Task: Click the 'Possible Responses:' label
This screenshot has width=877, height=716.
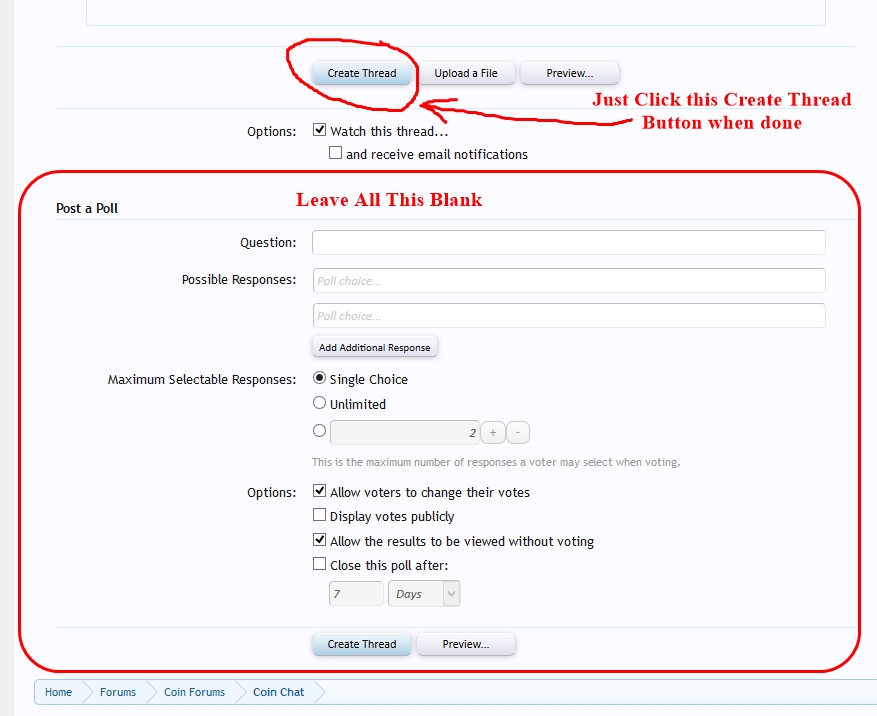Action: (x=239, y=280)
